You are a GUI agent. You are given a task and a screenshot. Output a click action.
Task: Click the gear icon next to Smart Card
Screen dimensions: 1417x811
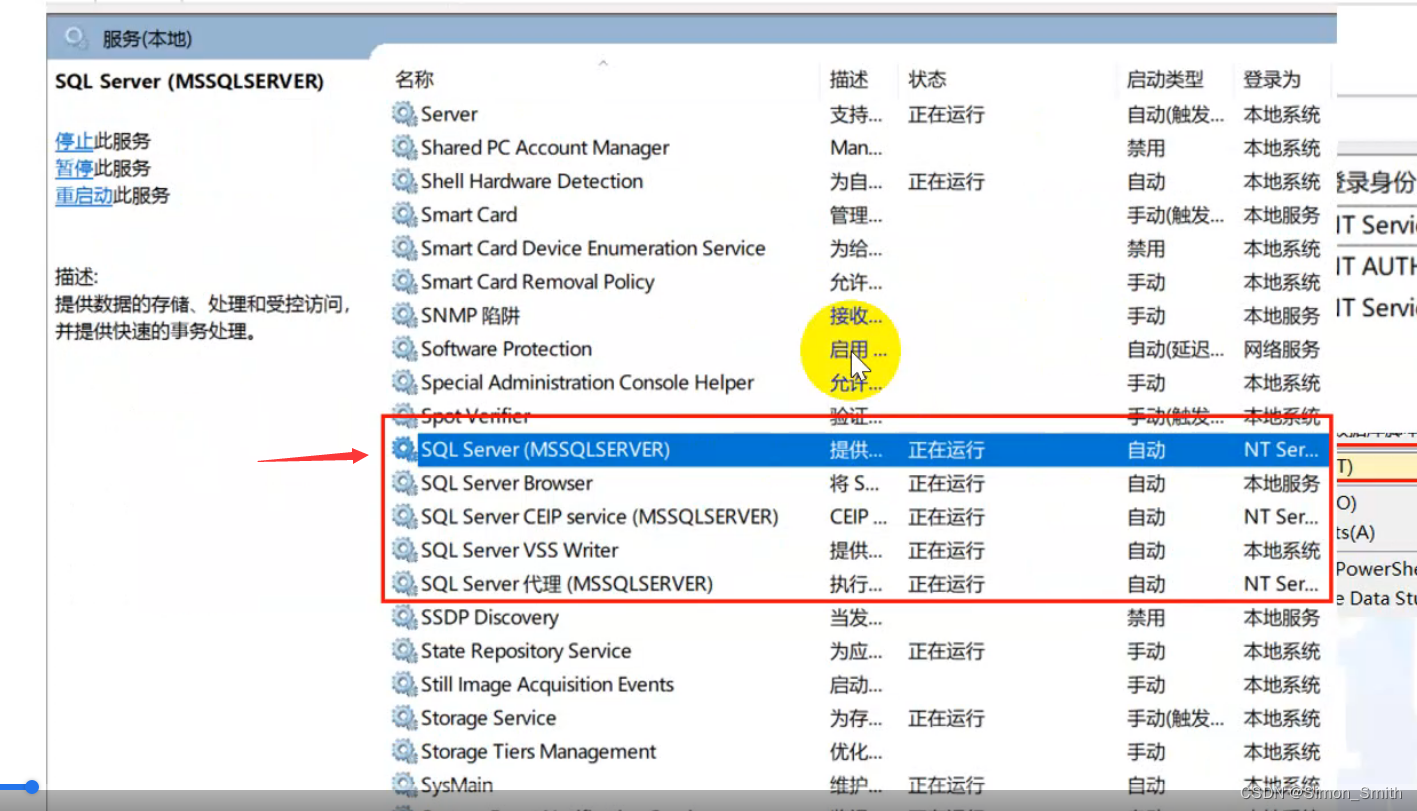[404, 215]
